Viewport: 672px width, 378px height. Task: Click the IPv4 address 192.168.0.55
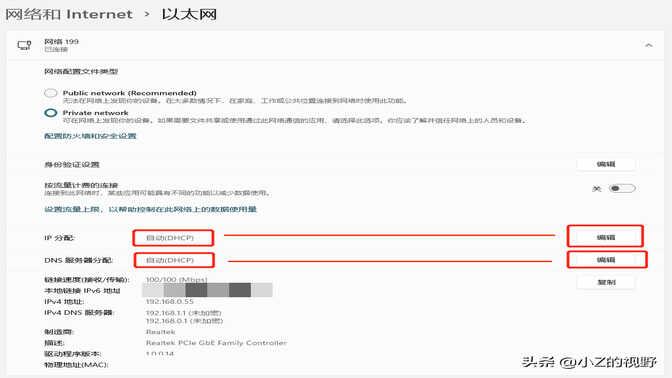[x=170, y=302]
